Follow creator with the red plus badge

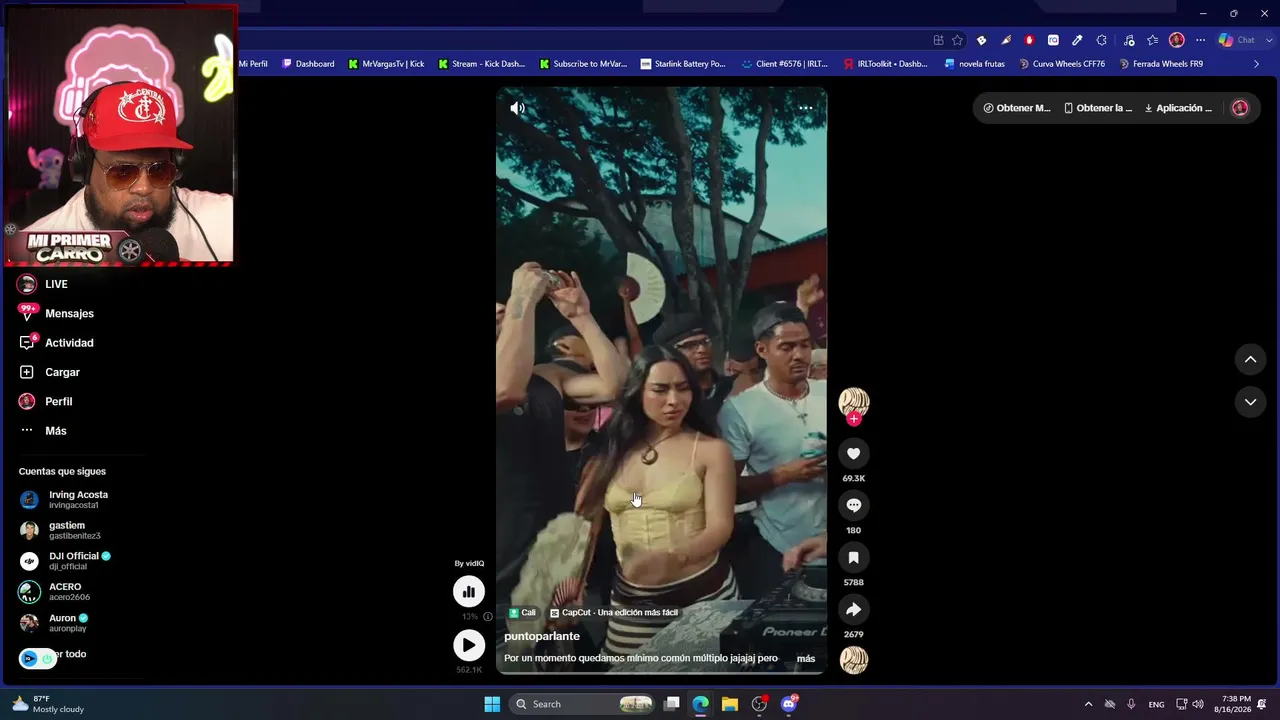pyautogui.click(x=853, y=419)
